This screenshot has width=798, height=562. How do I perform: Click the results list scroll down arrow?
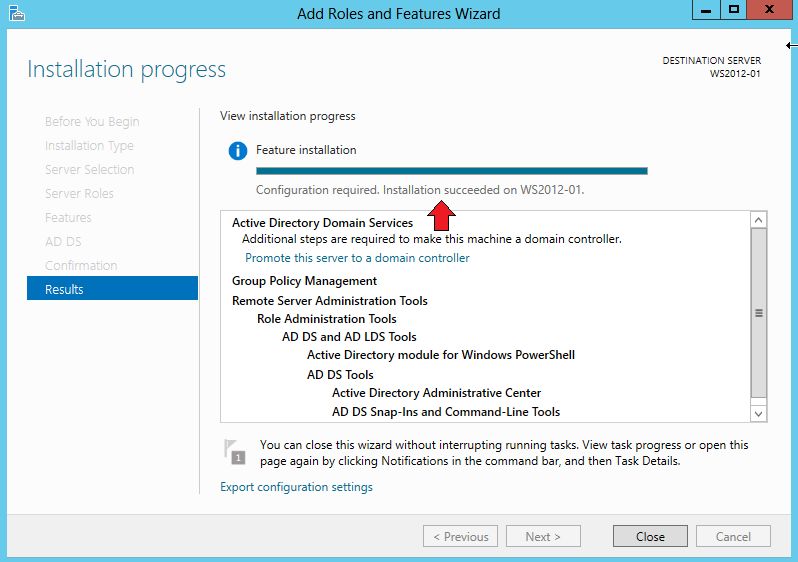[758, 413]
